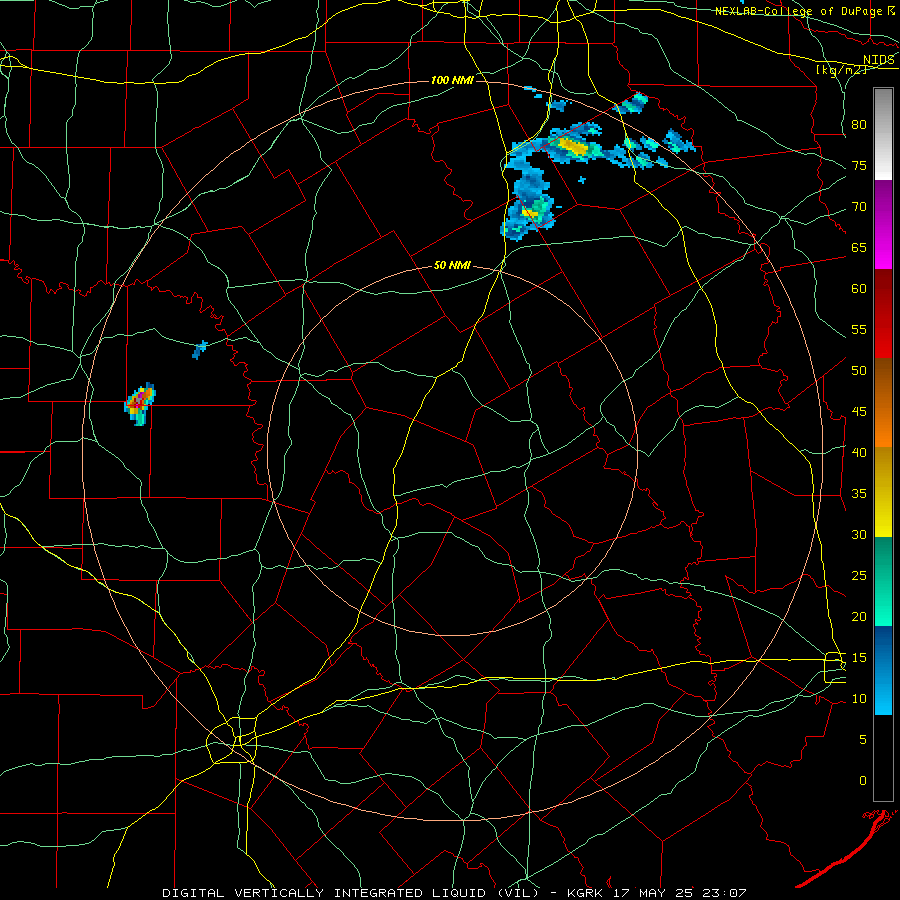Click the red-magenta core storm cell in the west
The width and height of the screenshot is (900, 900).
139,402
